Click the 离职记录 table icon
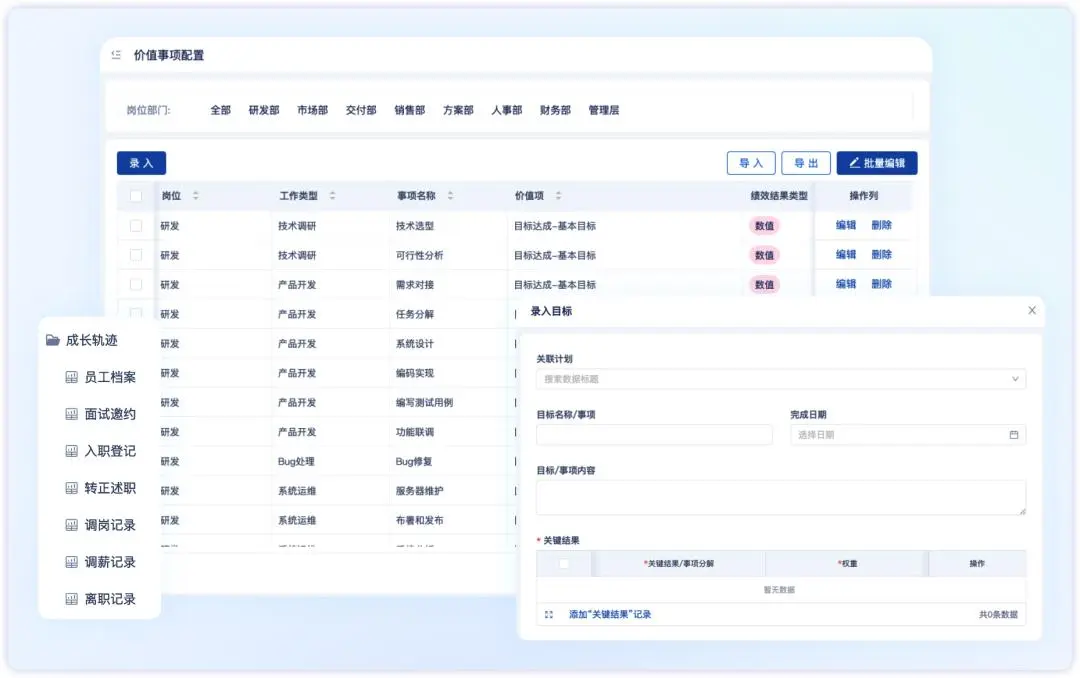Image resolution: width=1080 pixels, height=678 pixels. pos(71,599)
